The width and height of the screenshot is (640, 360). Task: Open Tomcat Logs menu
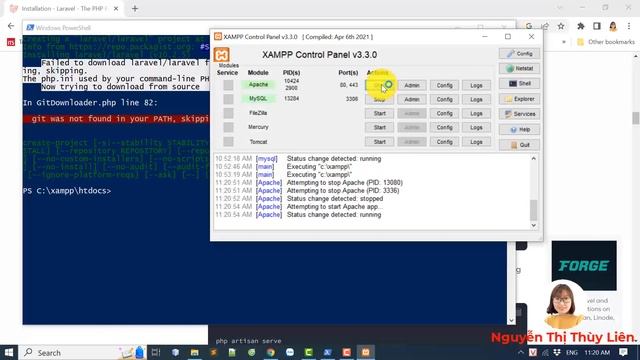pos(476,142)
